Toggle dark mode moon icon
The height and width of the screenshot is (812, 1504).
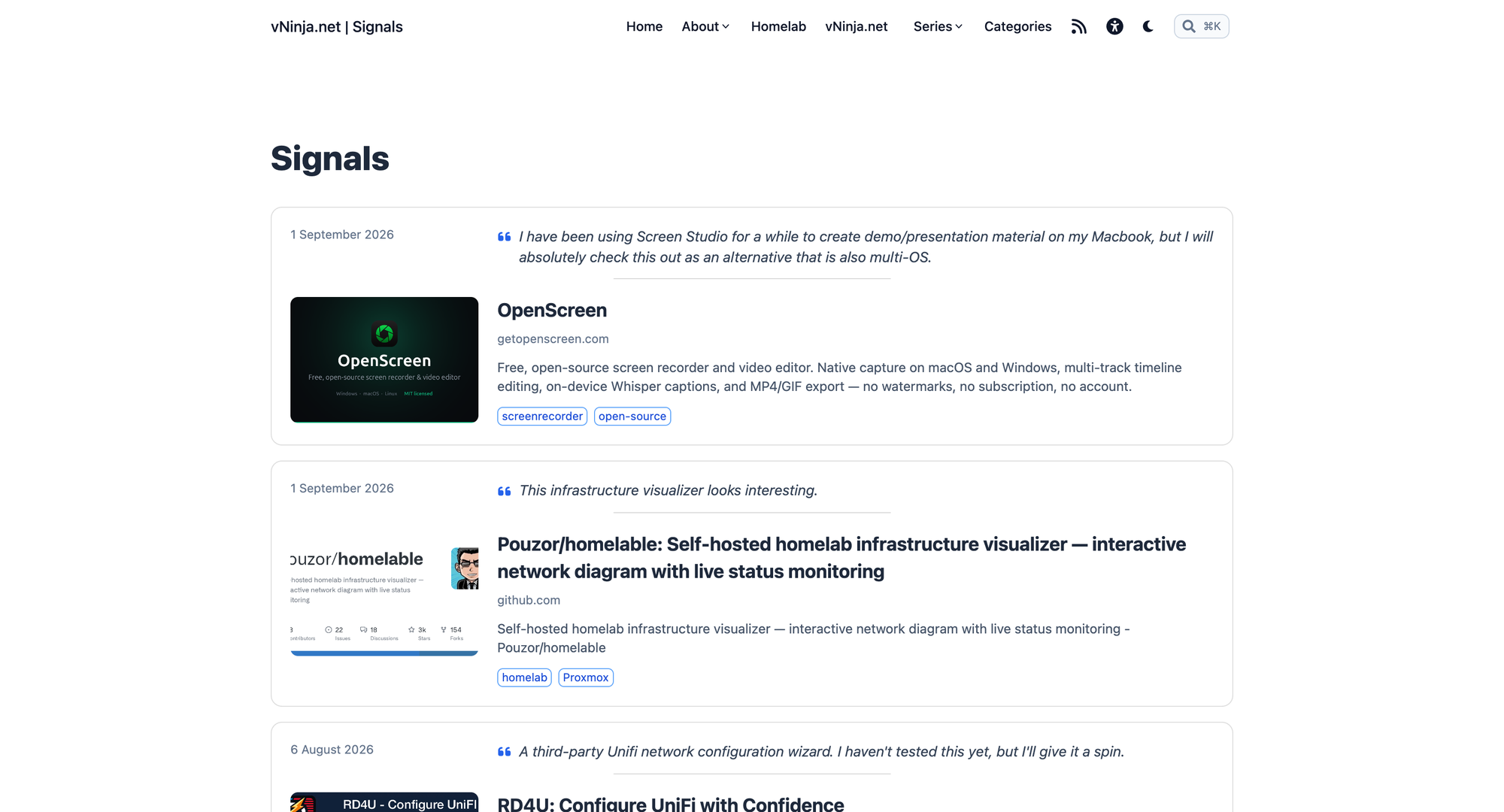click(x=1148, y=26)
